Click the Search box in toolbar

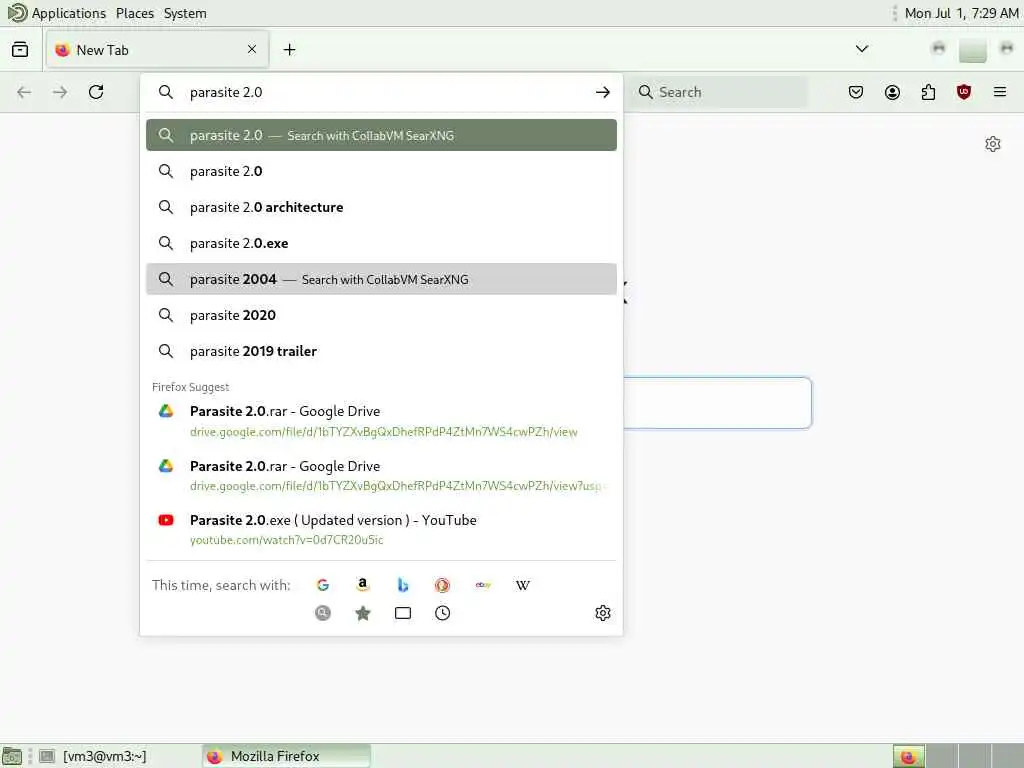click(x=718, y=92)
